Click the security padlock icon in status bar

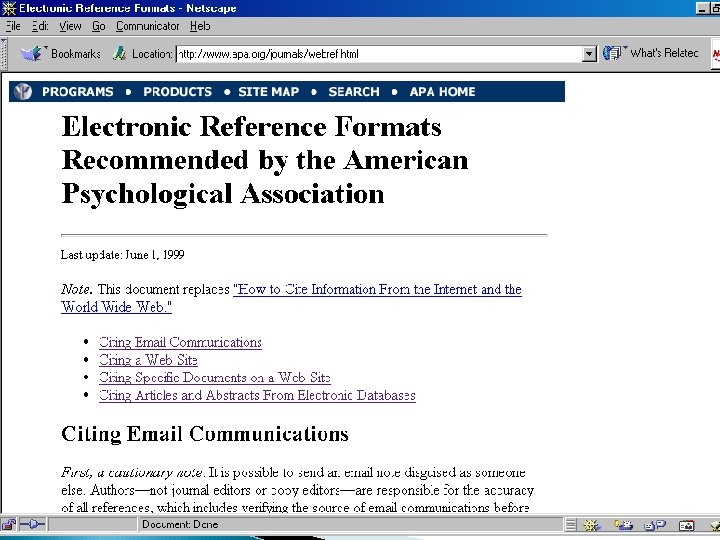pos(9,524)
